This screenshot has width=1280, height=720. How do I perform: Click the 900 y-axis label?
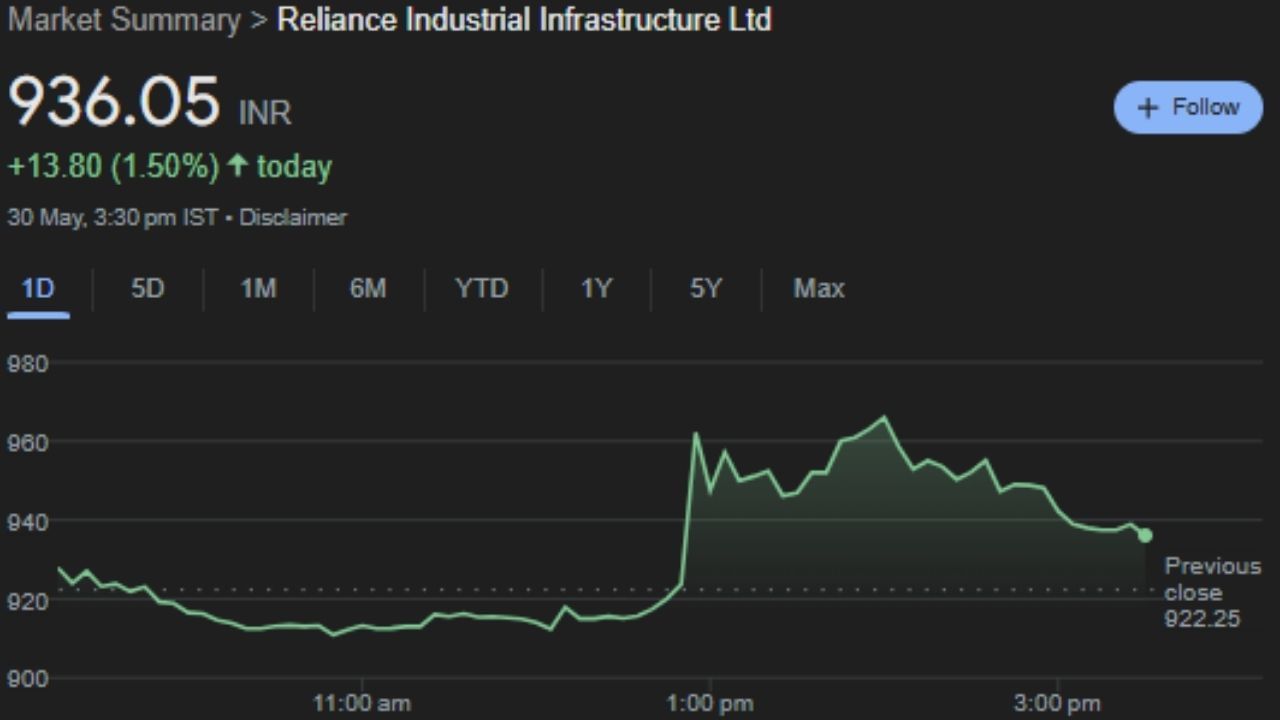click(28, 680)
